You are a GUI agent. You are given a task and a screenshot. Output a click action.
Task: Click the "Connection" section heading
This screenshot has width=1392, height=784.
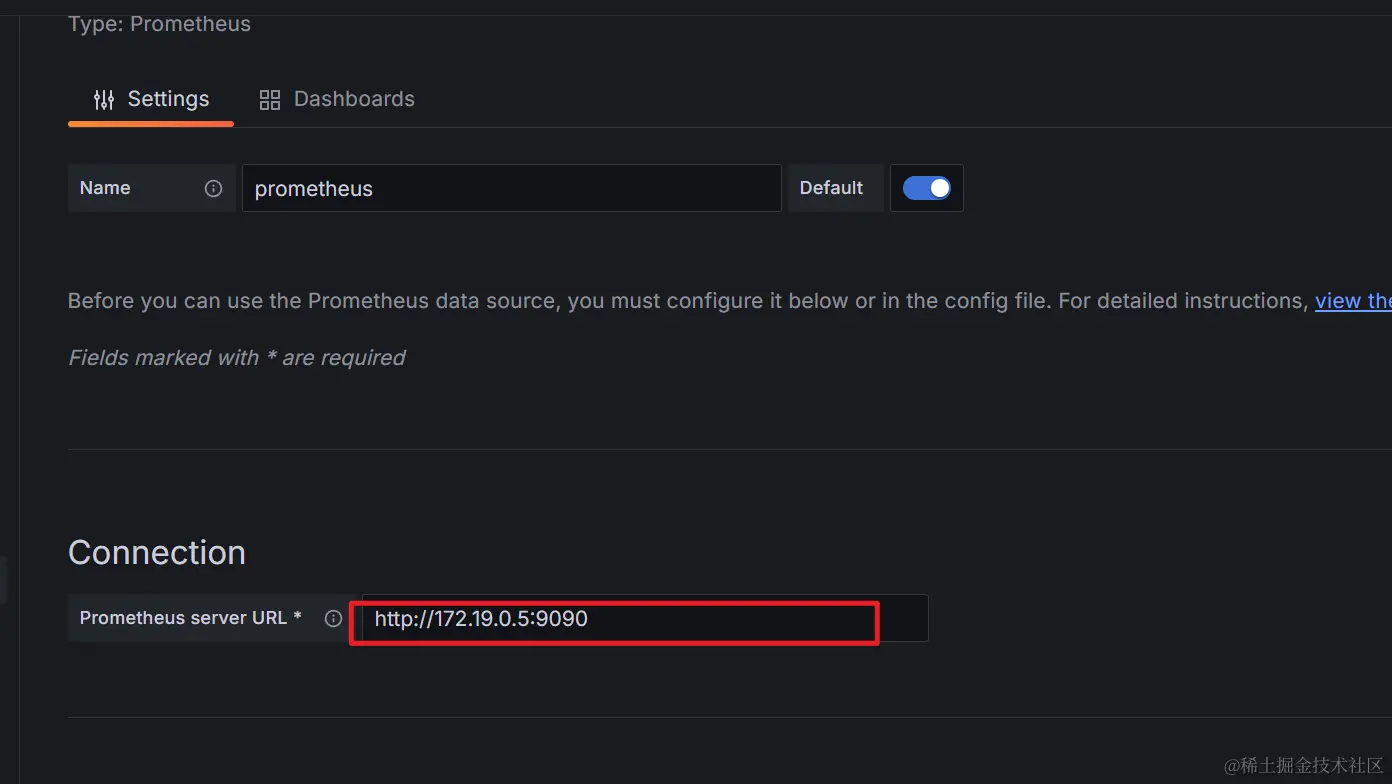click(x=157, y=553)
